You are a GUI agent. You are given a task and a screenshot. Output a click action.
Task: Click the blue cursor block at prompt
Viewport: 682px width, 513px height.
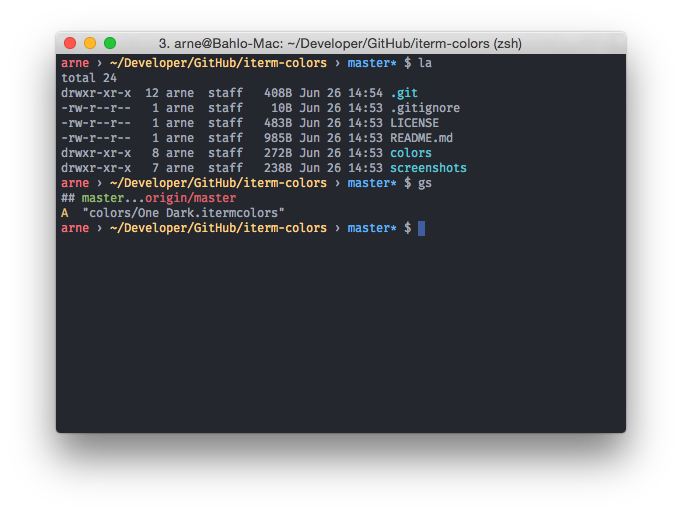click(421, 228)
